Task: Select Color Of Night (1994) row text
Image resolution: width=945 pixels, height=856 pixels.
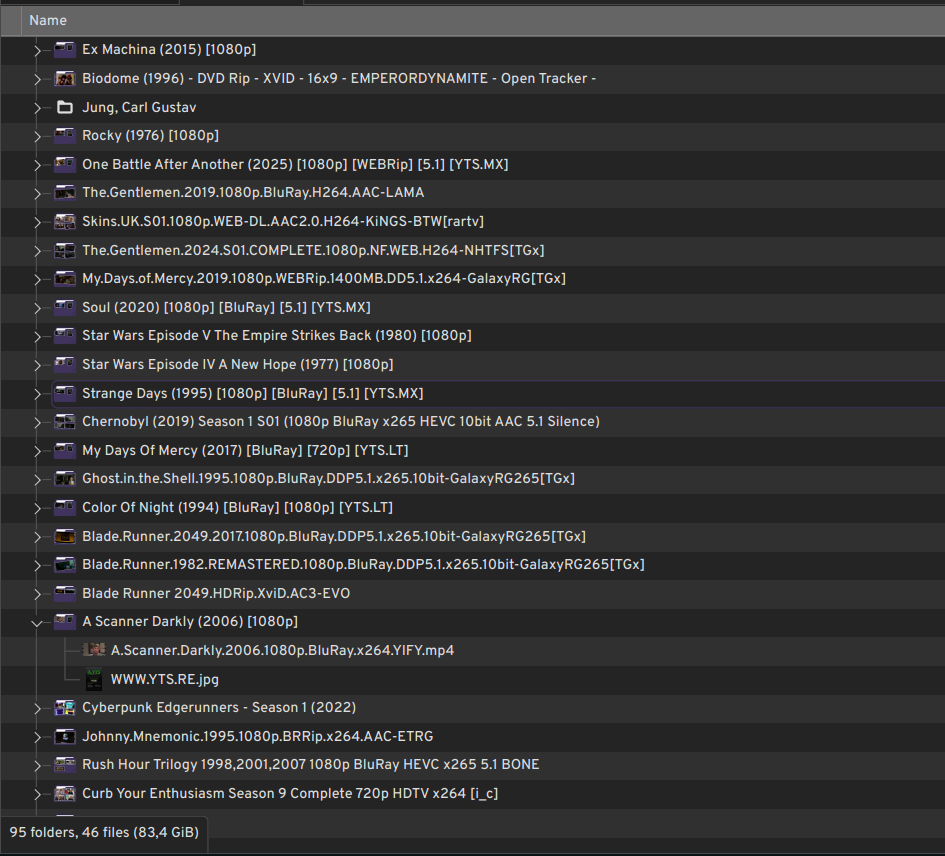Action: click(x=237, y=508)
